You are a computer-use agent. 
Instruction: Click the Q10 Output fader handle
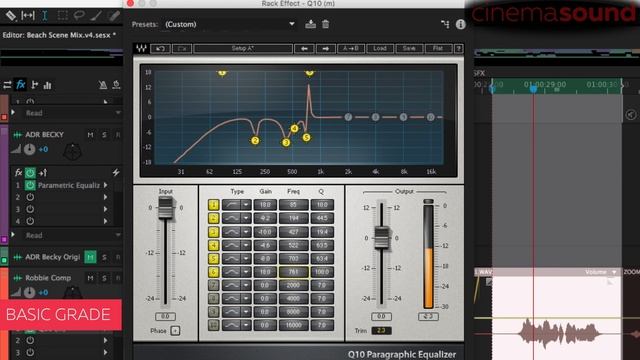[x=382, y=238]
